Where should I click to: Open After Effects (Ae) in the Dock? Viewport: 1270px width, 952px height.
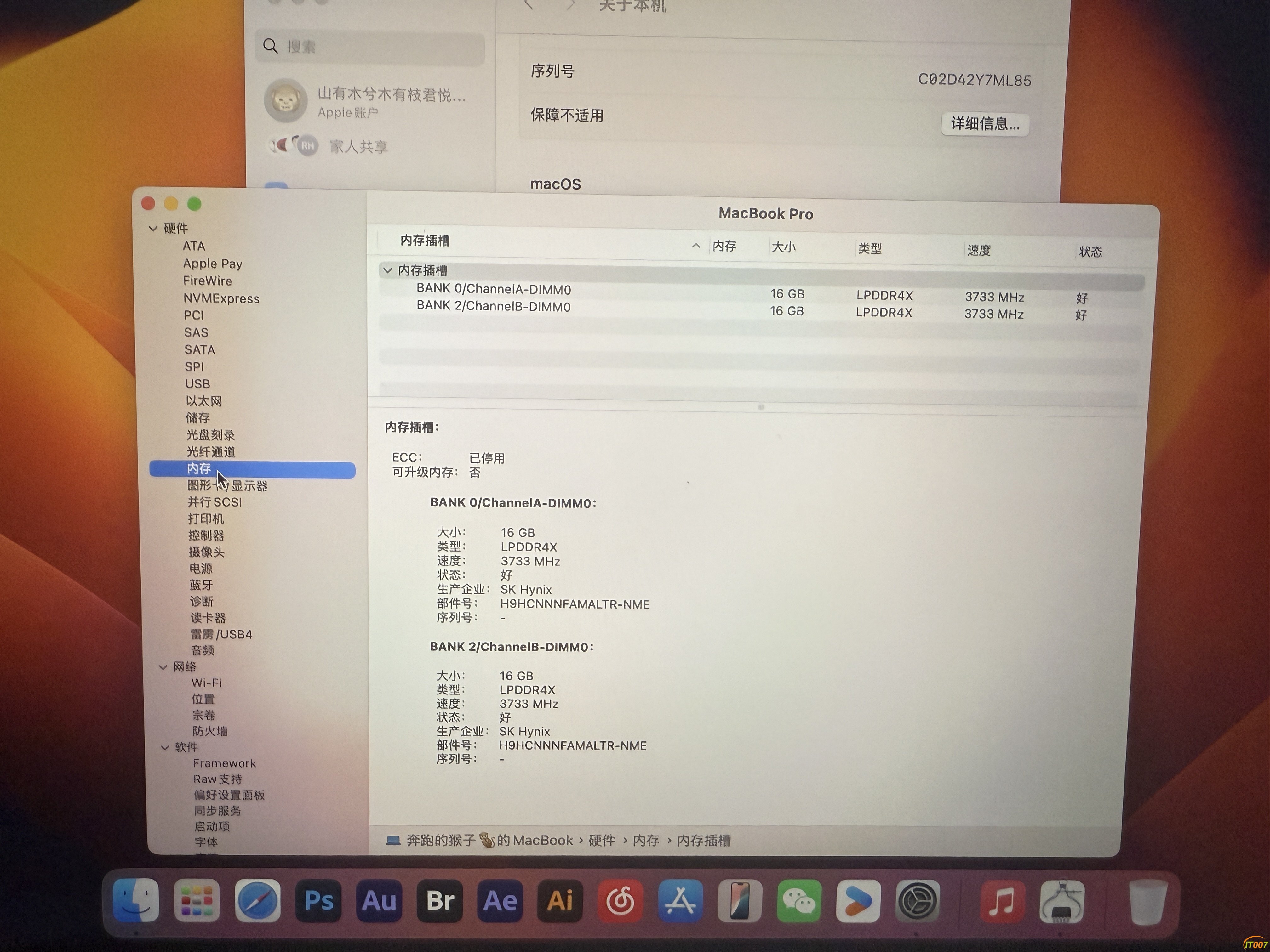tap(500, 900)
